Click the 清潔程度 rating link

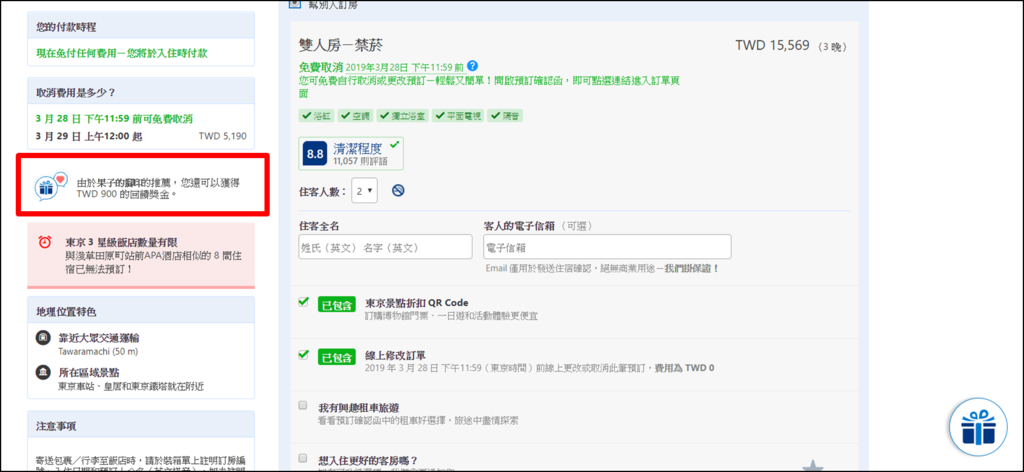click(x=357, y=148)
